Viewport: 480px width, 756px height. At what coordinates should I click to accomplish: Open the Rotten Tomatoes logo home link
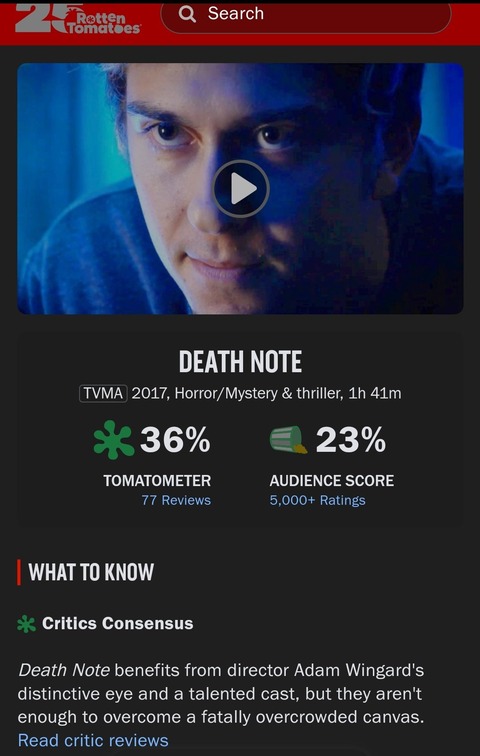(78, 19)
